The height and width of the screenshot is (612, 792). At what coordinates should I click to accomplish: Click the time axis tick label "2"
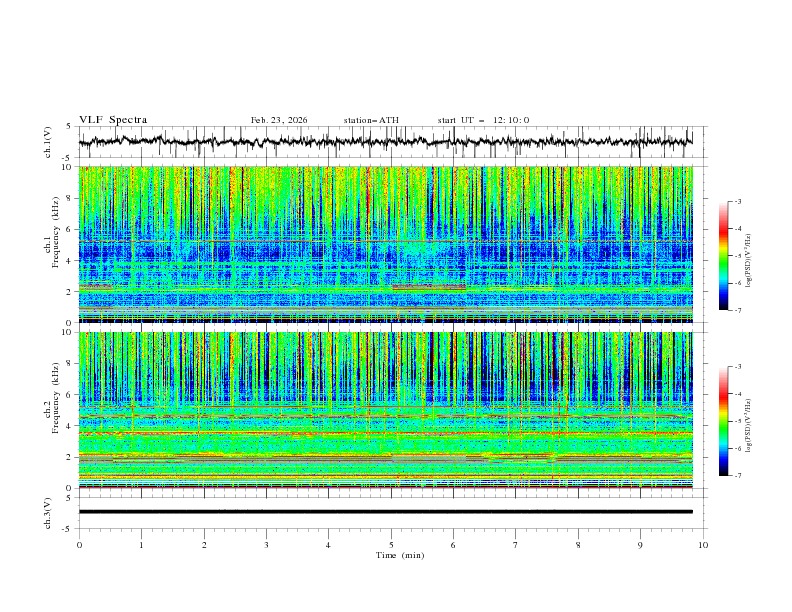click(x=204, y=545)
